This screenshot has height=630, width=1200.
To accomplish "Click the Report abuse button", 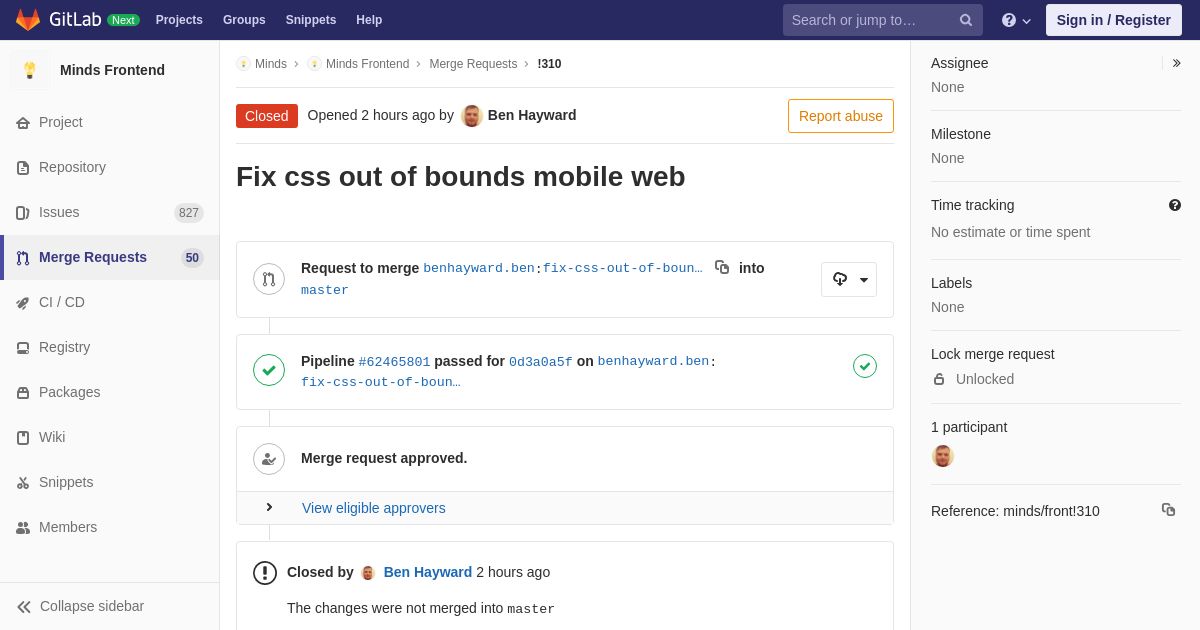I will (840, 116).
